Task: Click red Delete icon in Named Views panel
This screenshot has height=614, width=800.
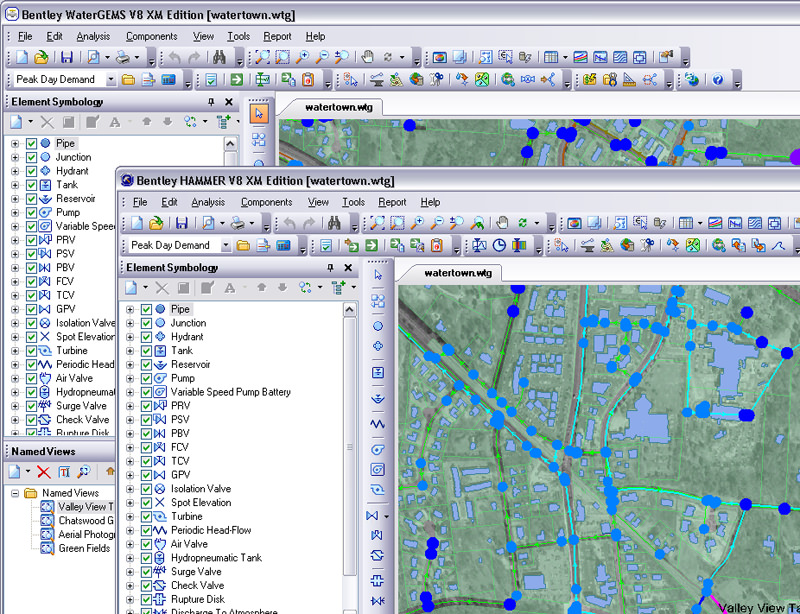Action: click(x=44, y=472)
